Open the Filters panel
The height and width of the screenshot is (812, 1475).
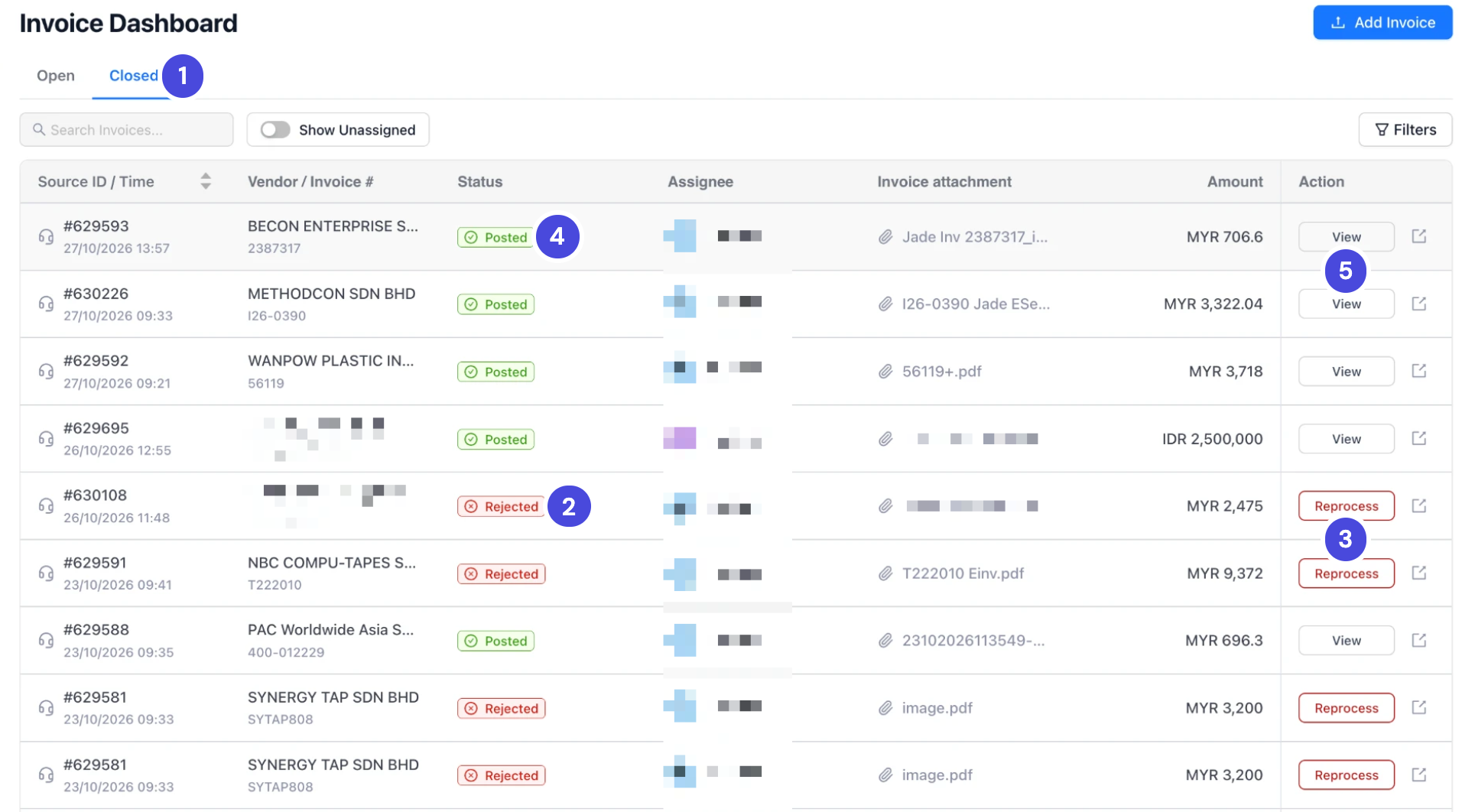coord(1405,130)
